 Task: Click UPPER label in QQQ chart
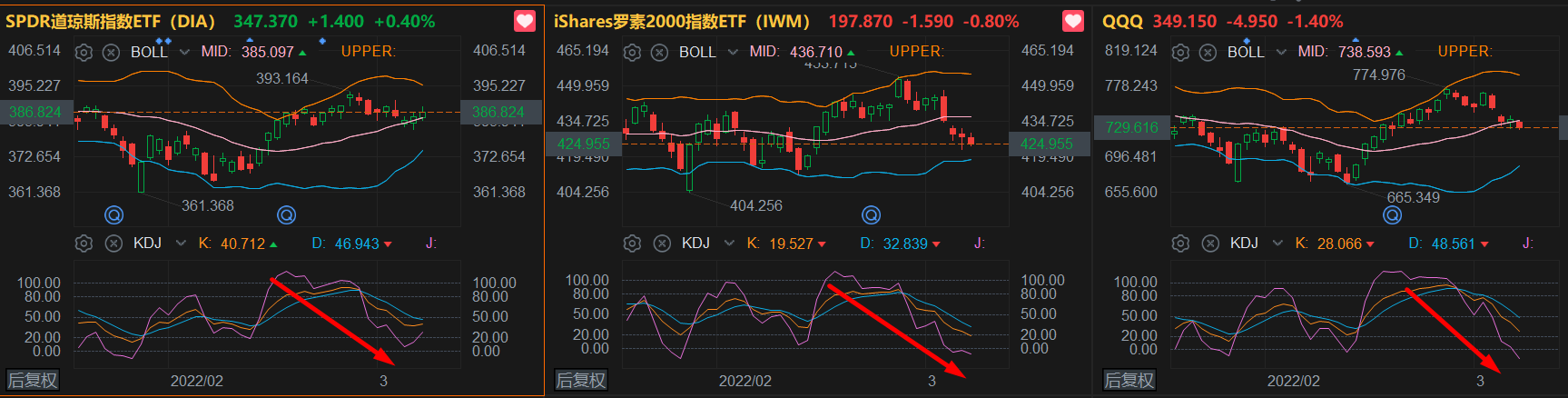click(1464, 52)
